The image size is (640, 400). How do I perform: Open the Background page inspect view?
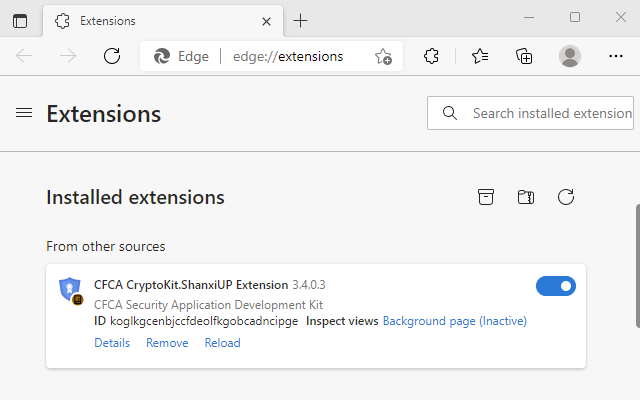(x=454, y=321)
